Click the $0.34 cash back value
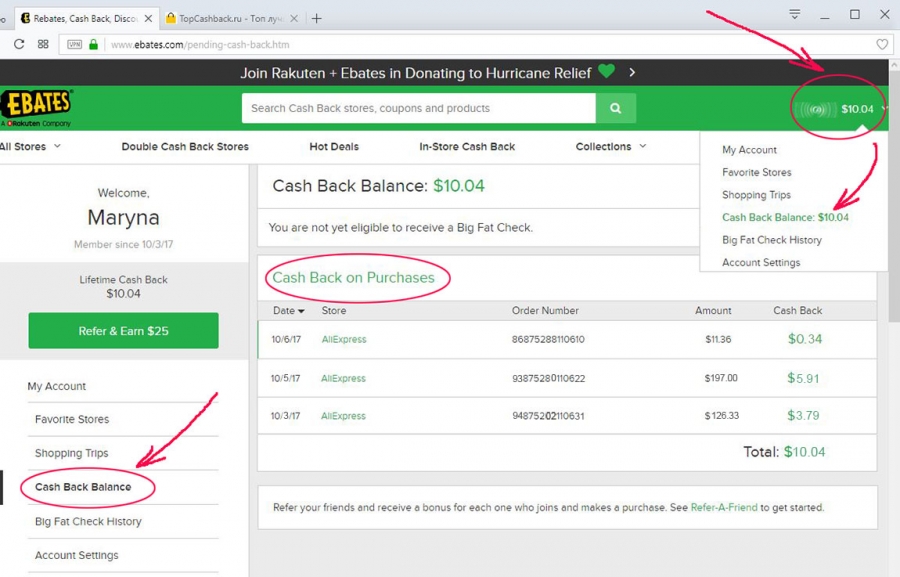Image resolution: width=900 pixels, height=577 pixels. click(x=805, y=339)
